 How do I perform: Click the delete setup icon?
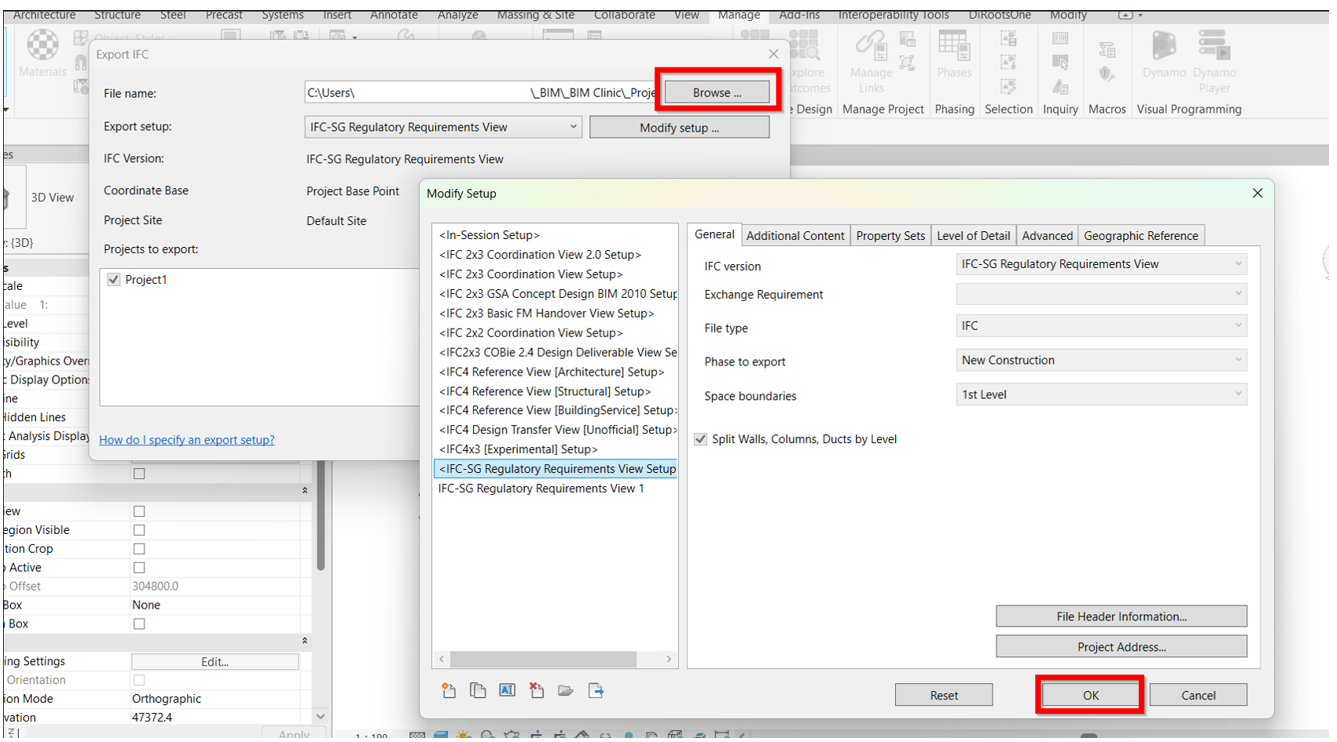pos(536,691)
